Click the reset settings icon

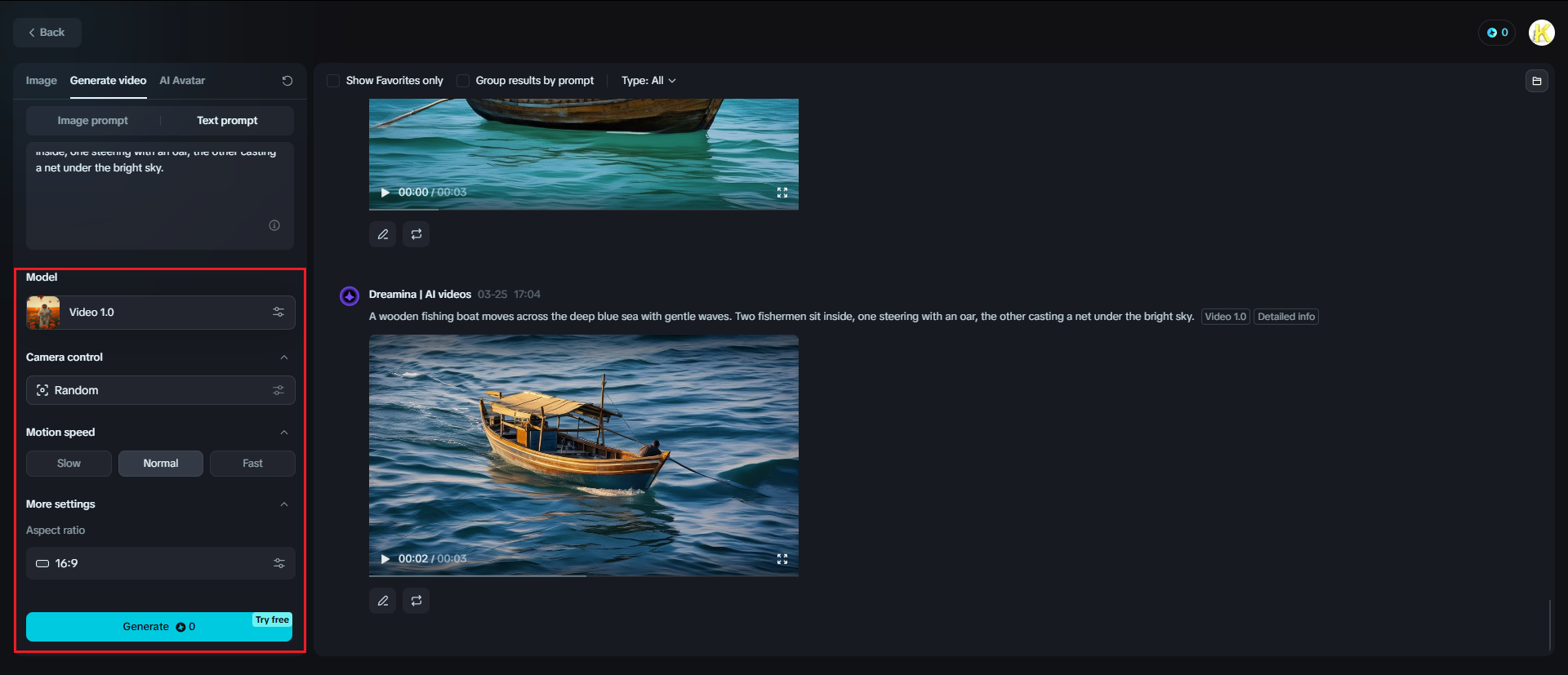click(x=287, y=81)
